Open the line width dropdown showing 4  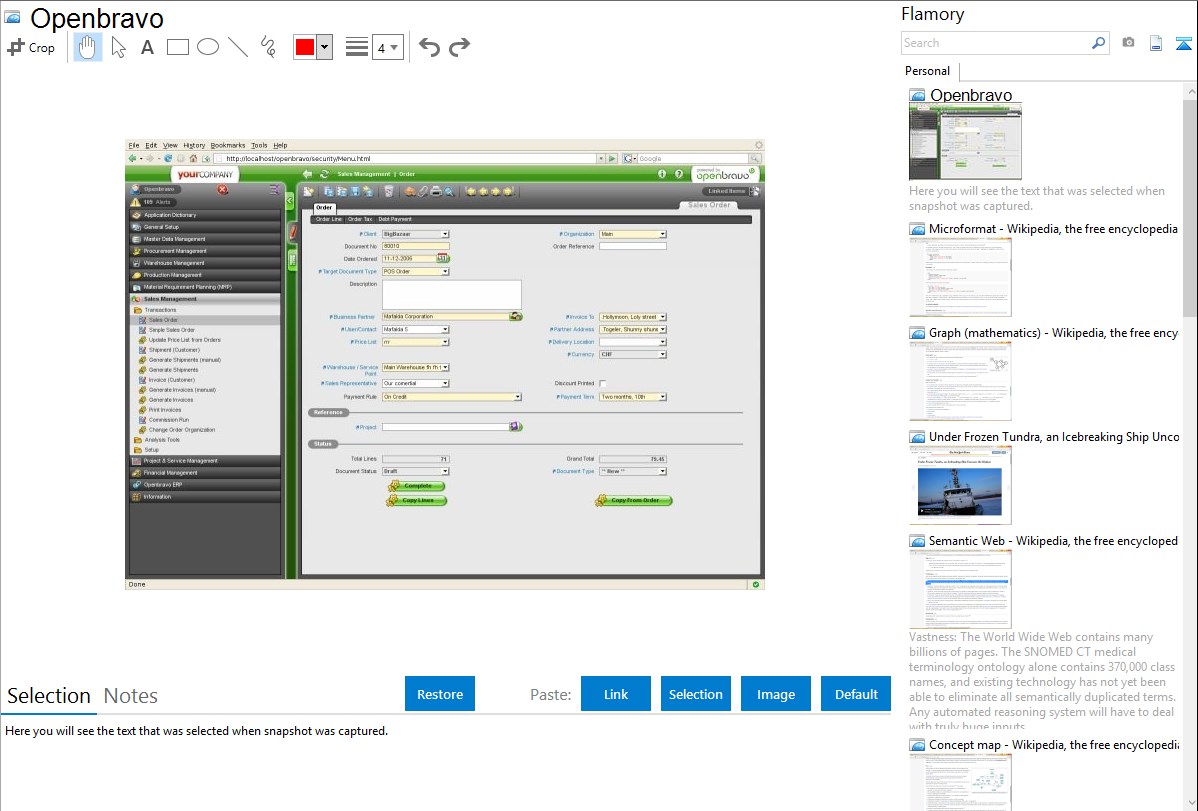pyautogui.click(x=387, y=47)
